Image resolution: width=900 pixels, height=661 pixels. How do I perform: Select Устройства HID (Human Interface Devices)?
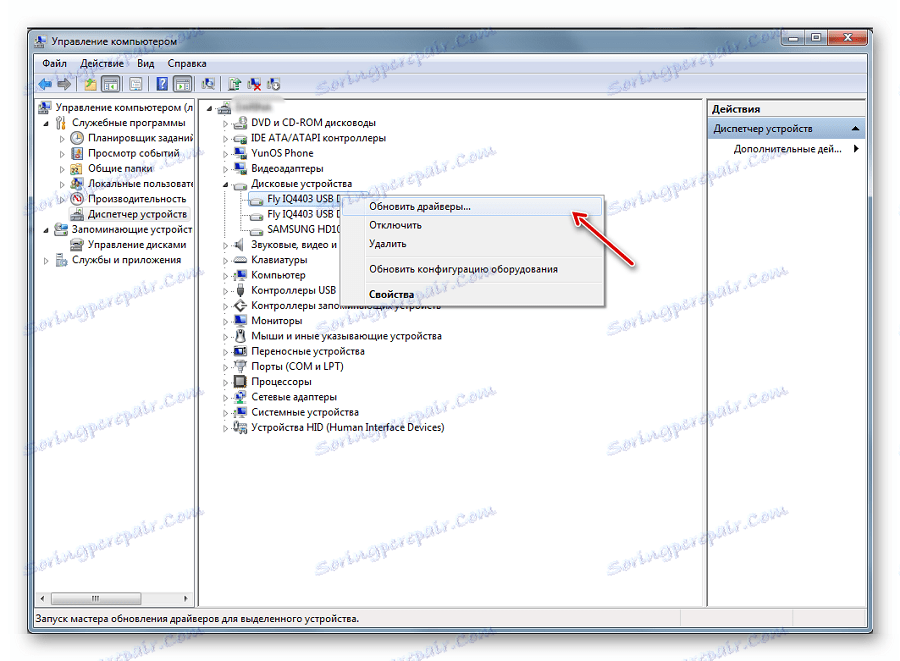(x=347, y=427)
